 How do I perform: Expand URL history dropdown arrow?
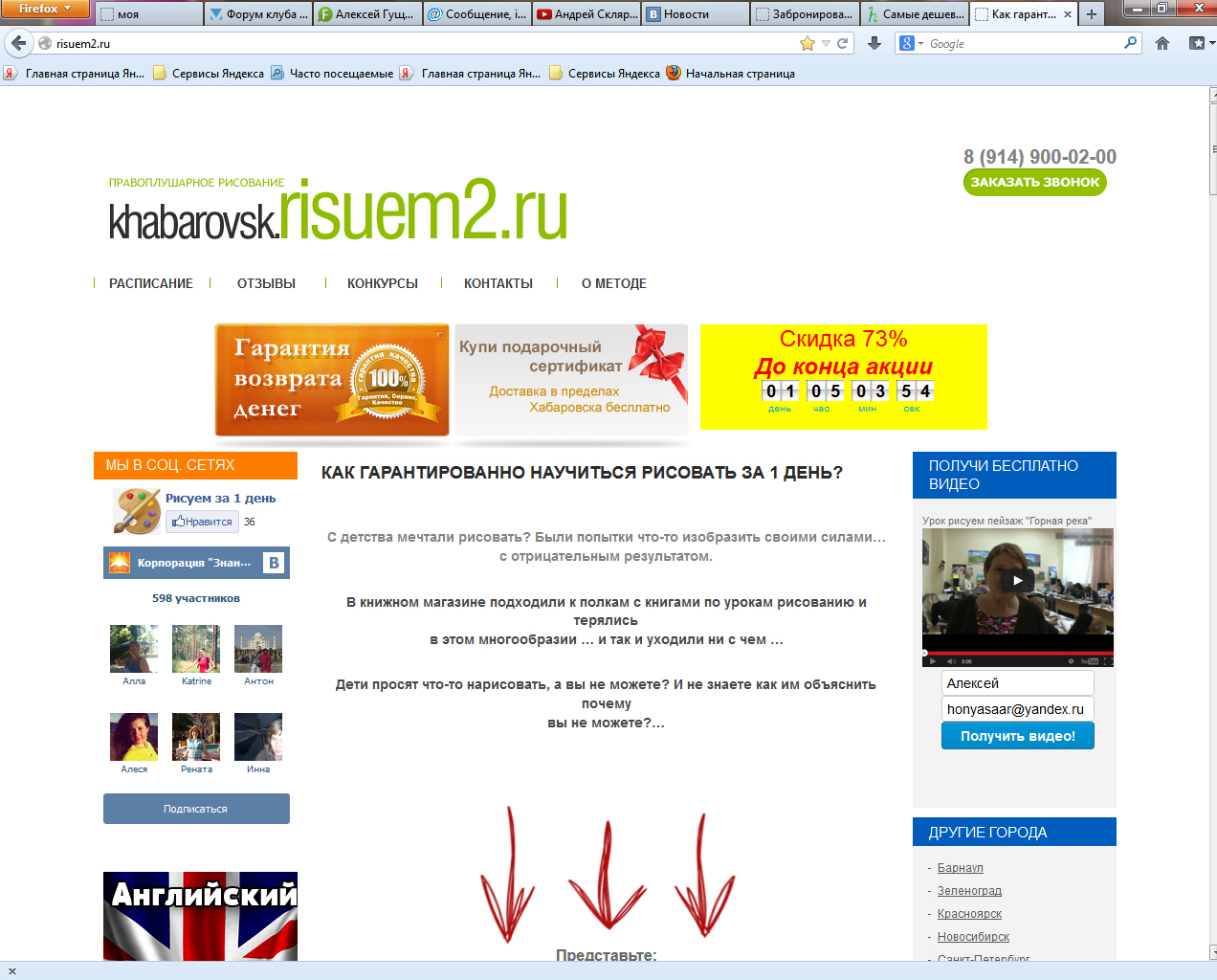tap(826, 43)
